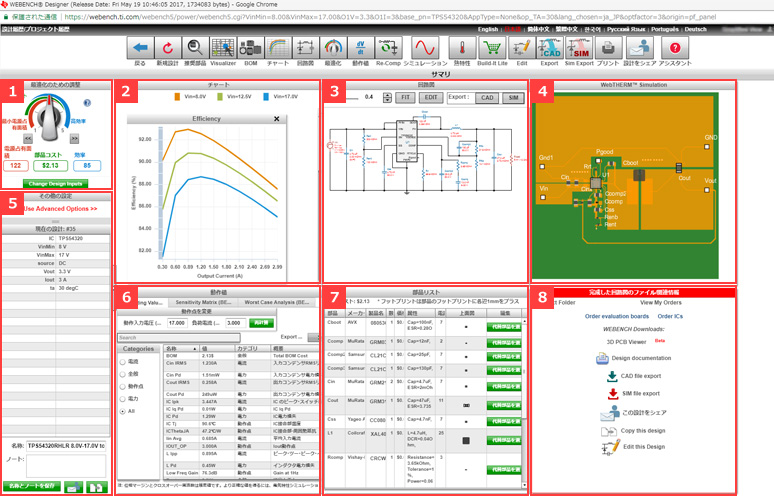Click the green recalculate button
This screenshot has width=774, height=496.
(x=261, y=323)
